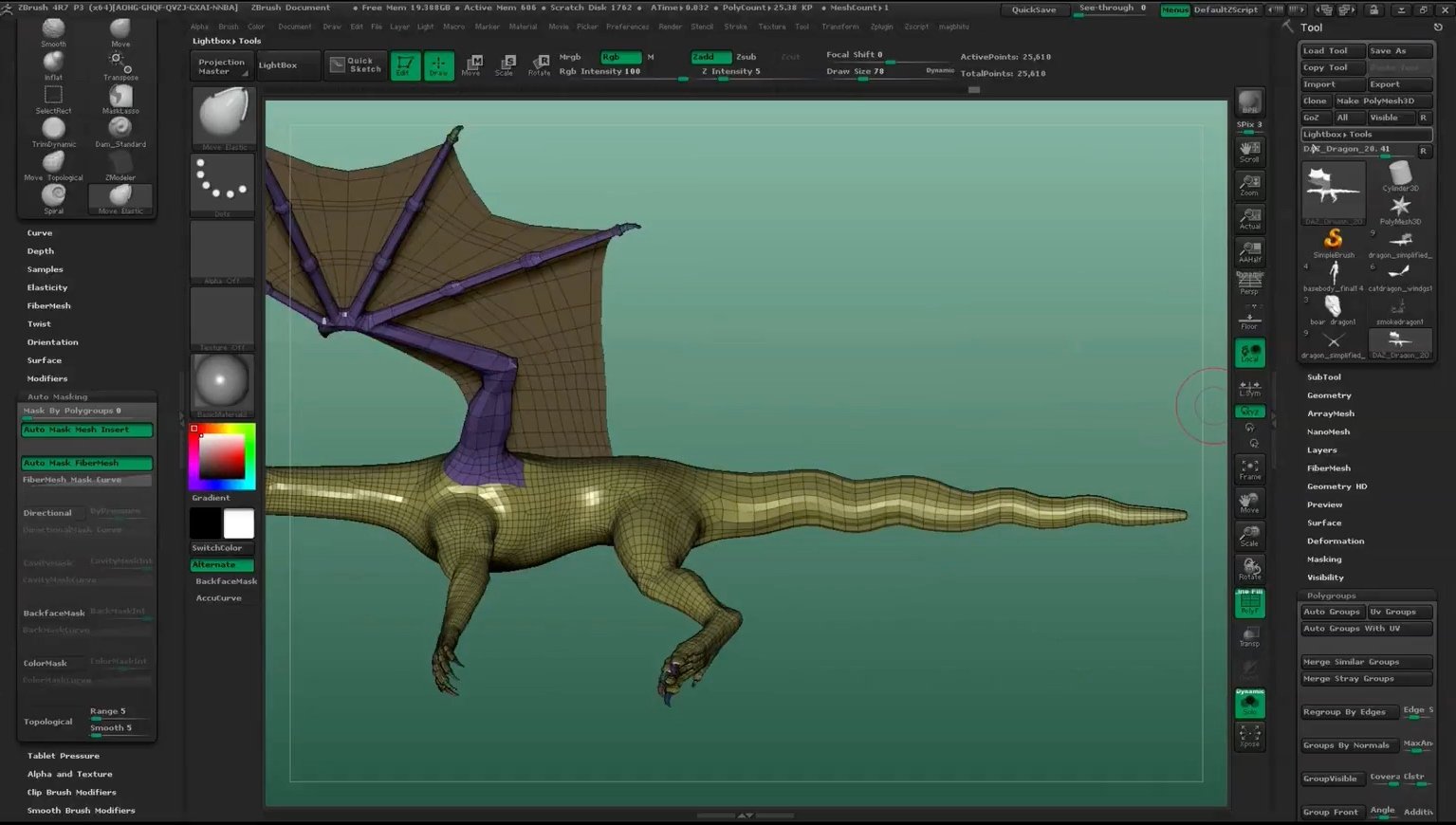Viewport: 1456px width, 825px height.
Task: Click the AAHalf icon
Action: 1250,251
